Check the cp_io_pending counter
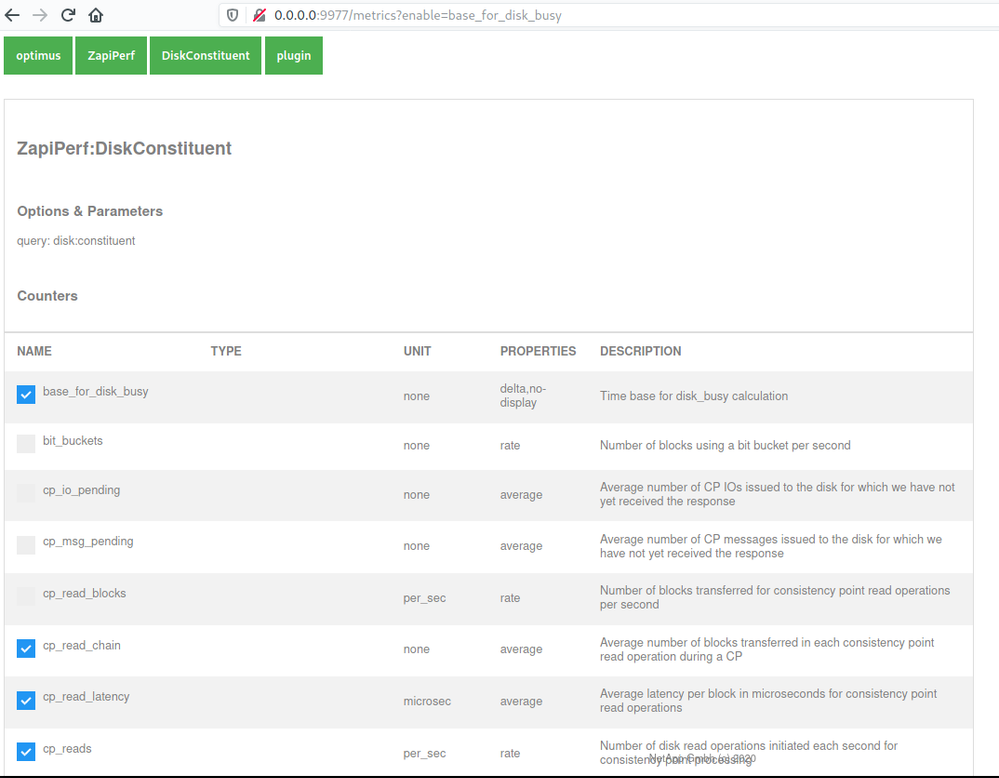This screenshot has height=778, width=999. pos(25,494)
